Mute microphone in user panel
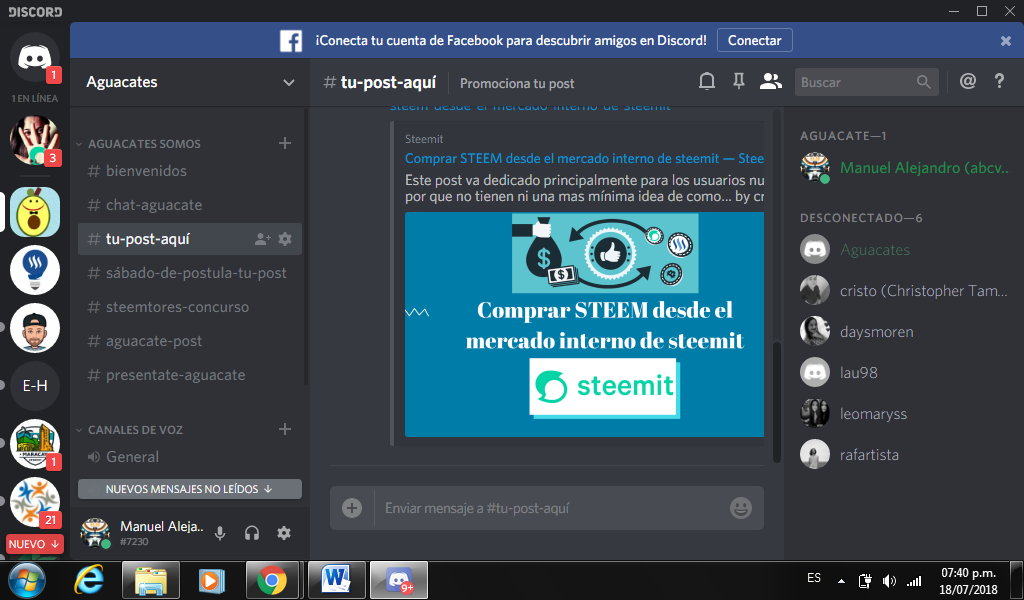 220,533
